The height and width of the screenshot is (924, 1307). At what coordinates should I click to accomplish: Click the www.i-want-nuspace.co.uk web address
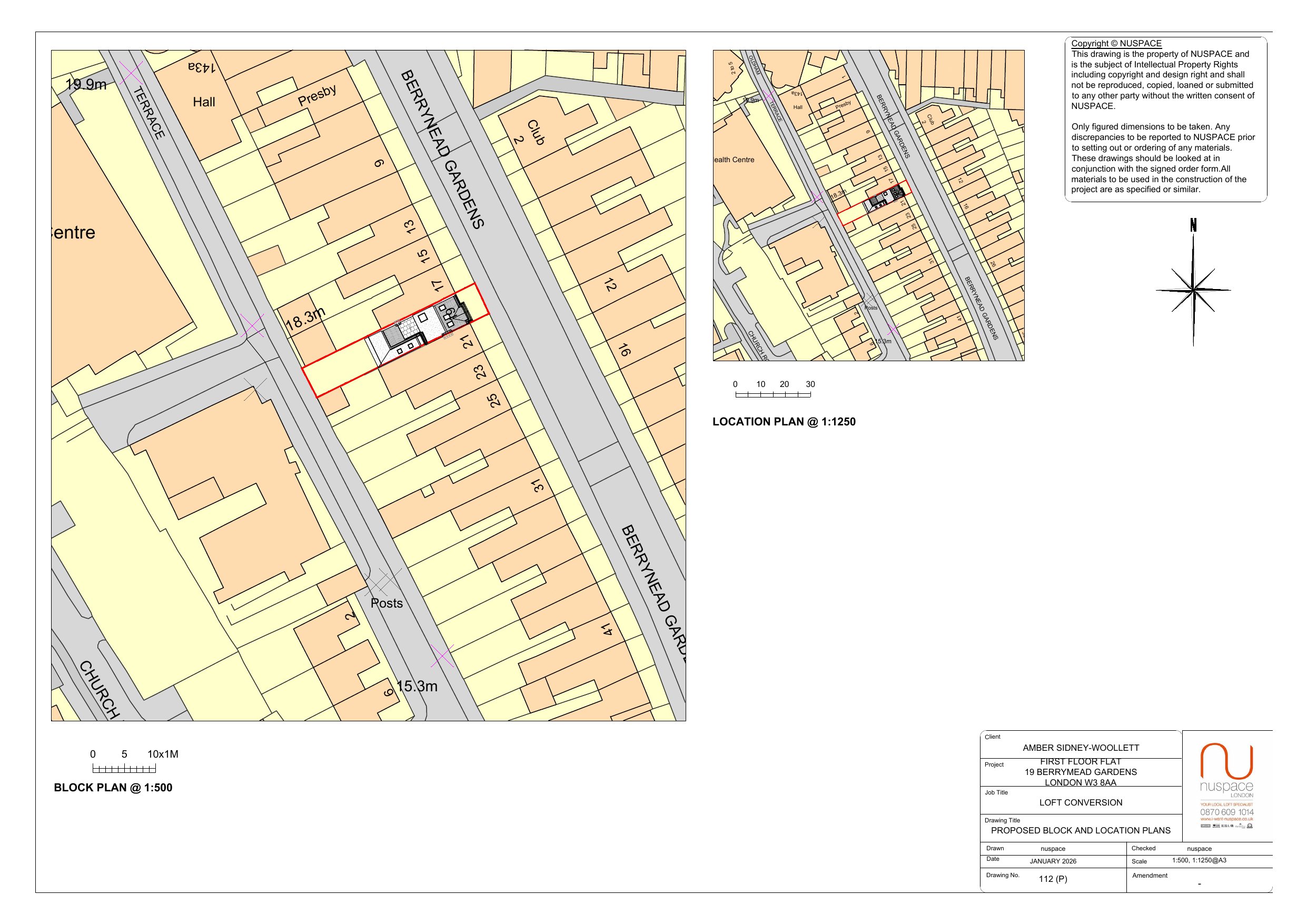coord(1227,819)
